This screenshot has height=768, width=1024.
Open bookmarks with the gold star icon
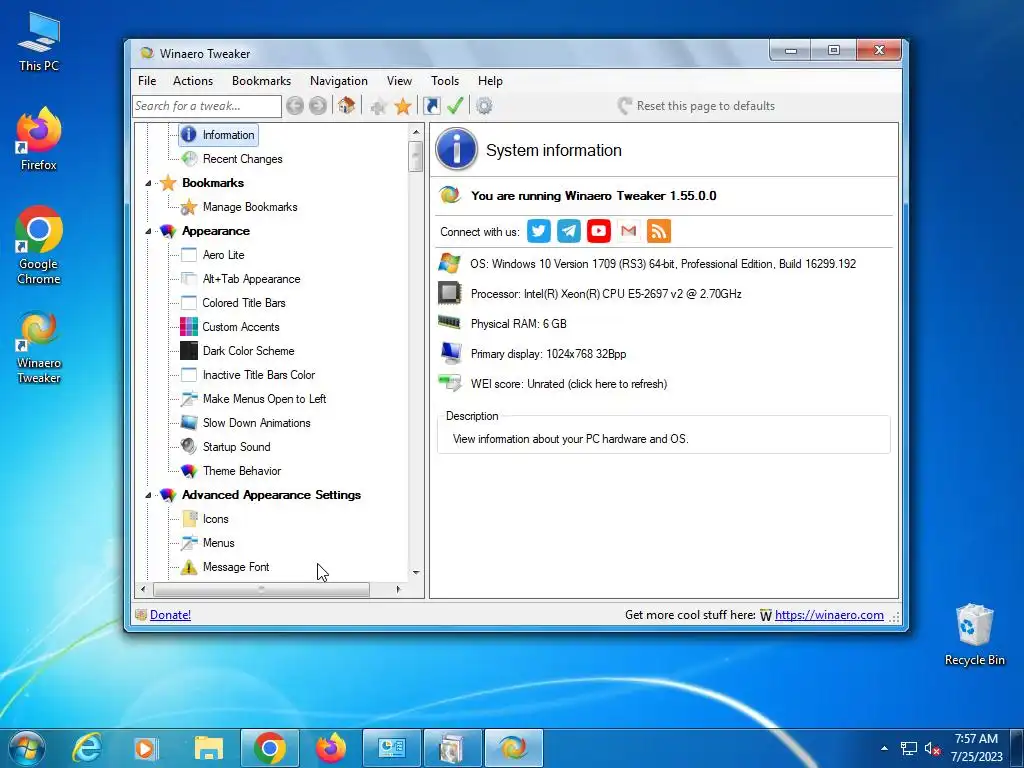tap(403, 106)
